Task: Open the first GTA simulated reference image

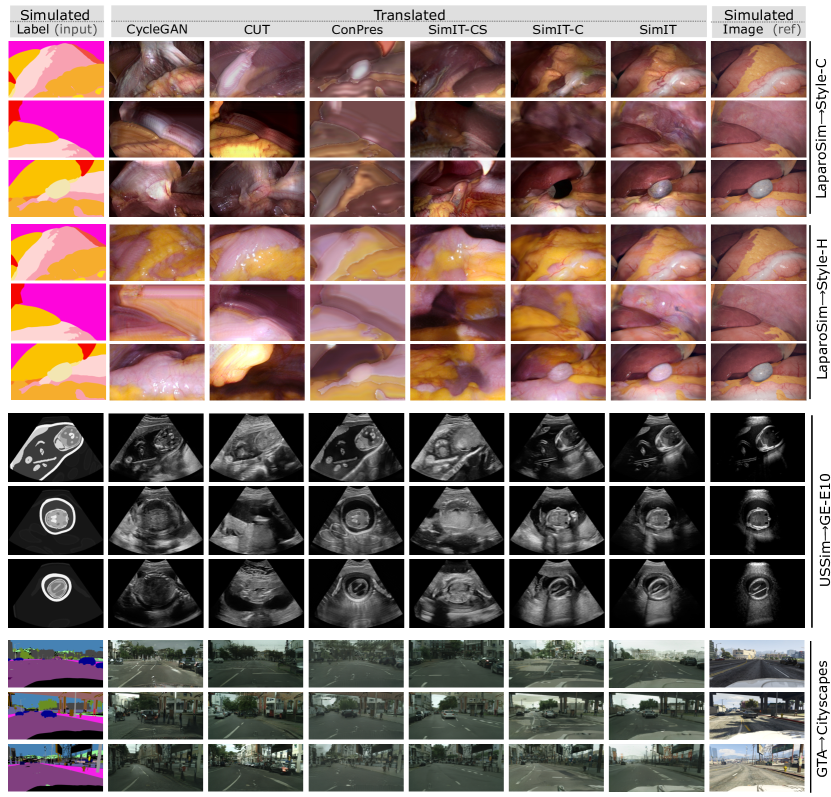Action: click(757, 663)
